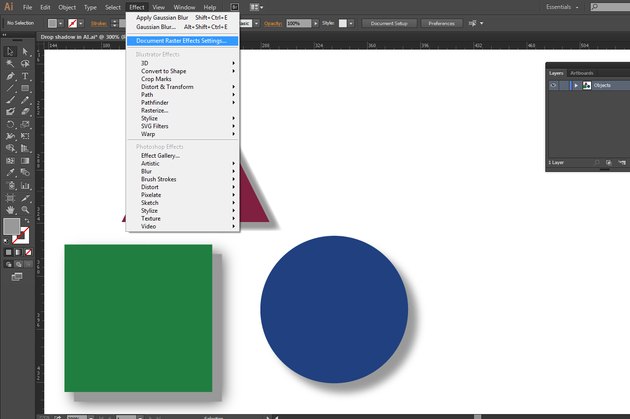This screenshot has width=630, height=419.
Task: Expand the Opacity value arrow
Action: (x=316, y=23)
